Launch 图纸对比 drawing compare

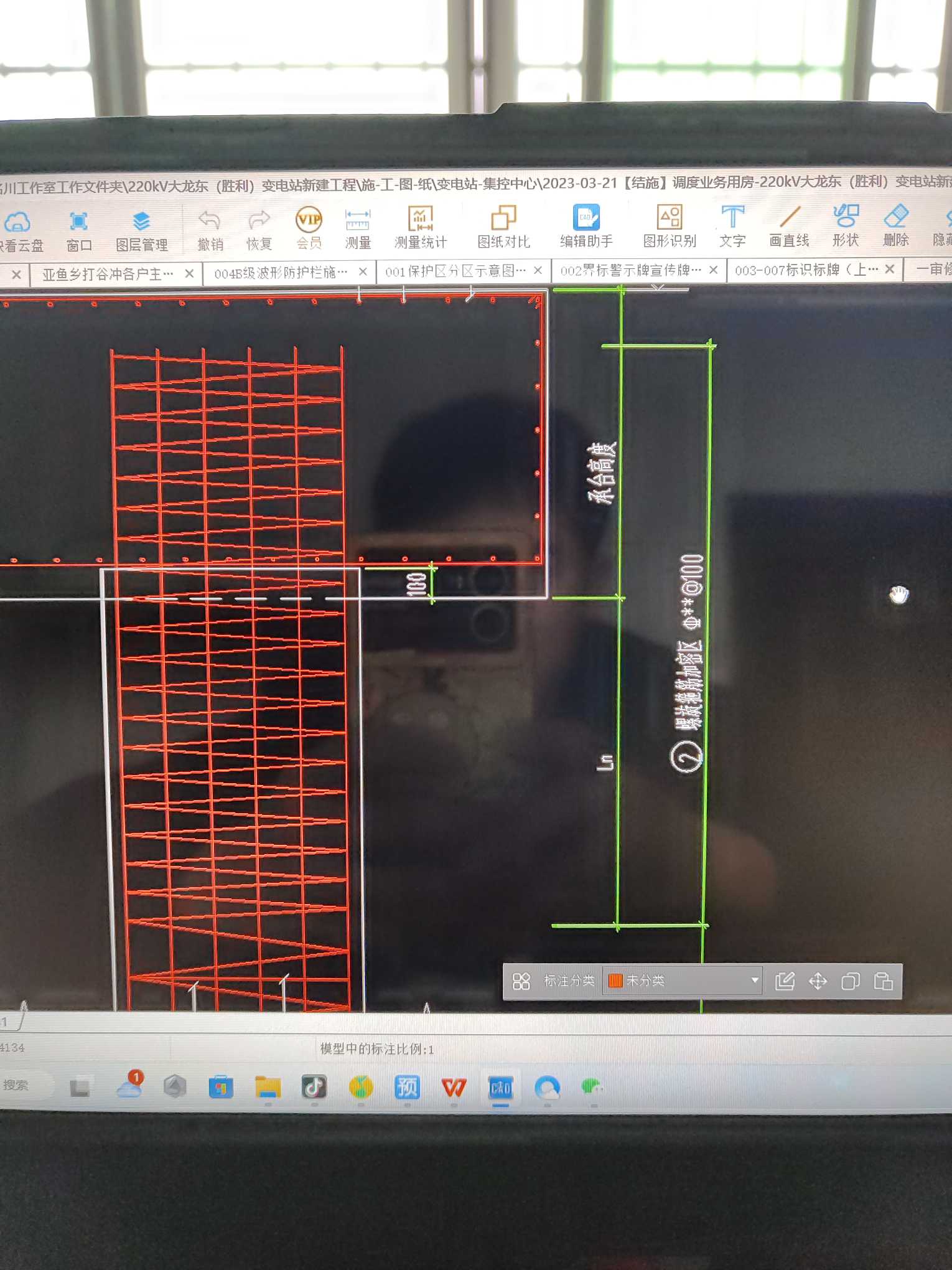coord(503,227)
